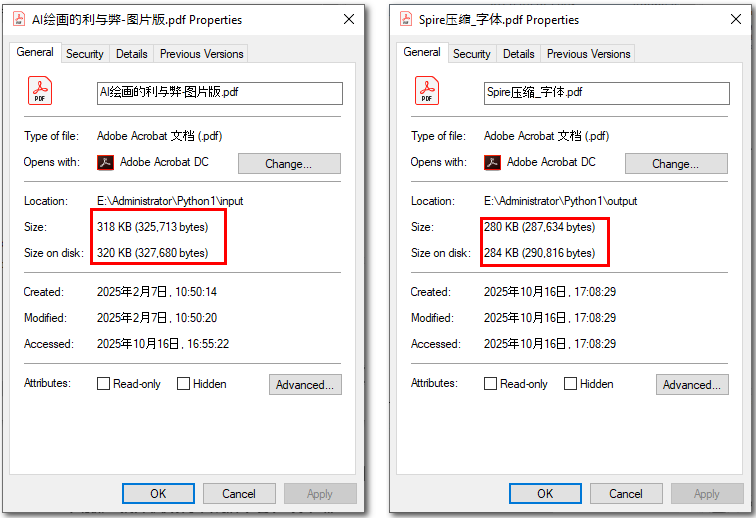This screenshot has width=756, height=518.
Task: Open Previous Versions tab in left dialog
Action: (201, 54)
